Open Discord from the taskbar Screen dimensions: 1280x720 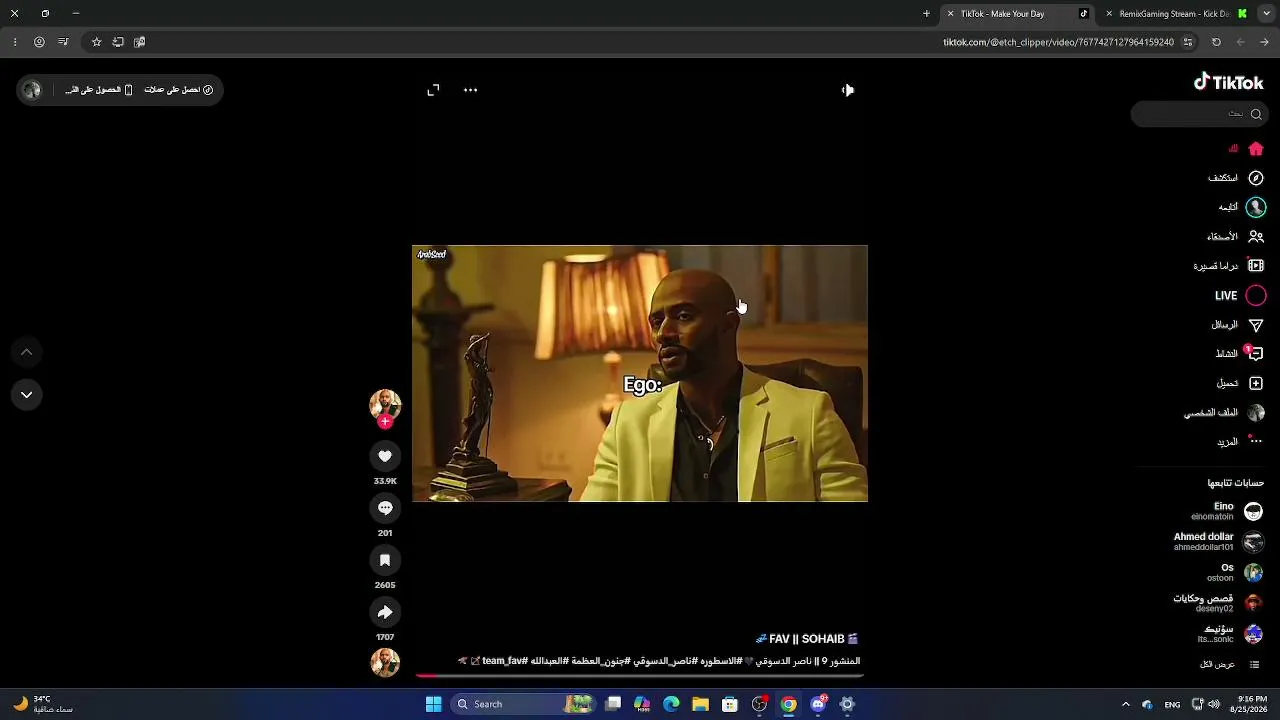pyautogui.click(x=818, y=704)
